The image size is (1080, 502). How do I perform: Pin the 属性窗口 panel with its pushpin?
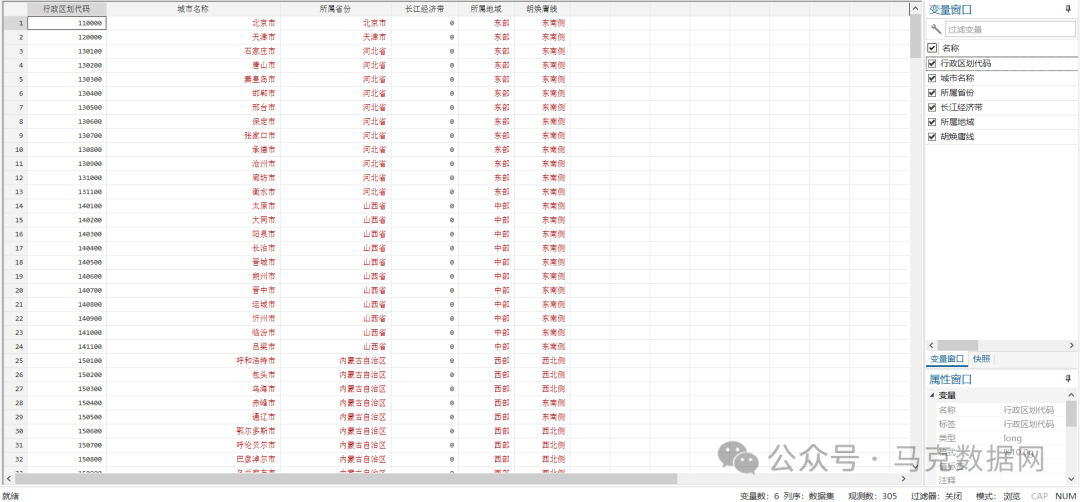point(1068,379)
